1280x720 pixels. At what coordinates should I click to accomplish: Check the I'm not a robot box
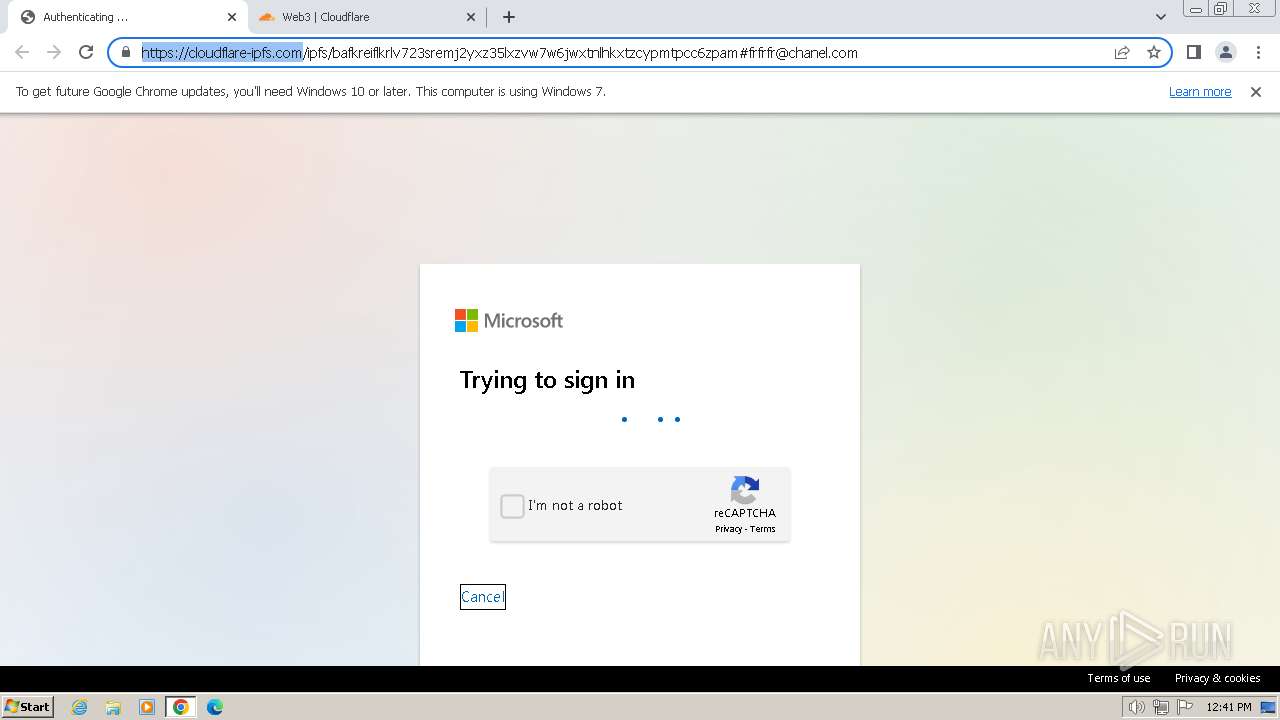(512, 506)
